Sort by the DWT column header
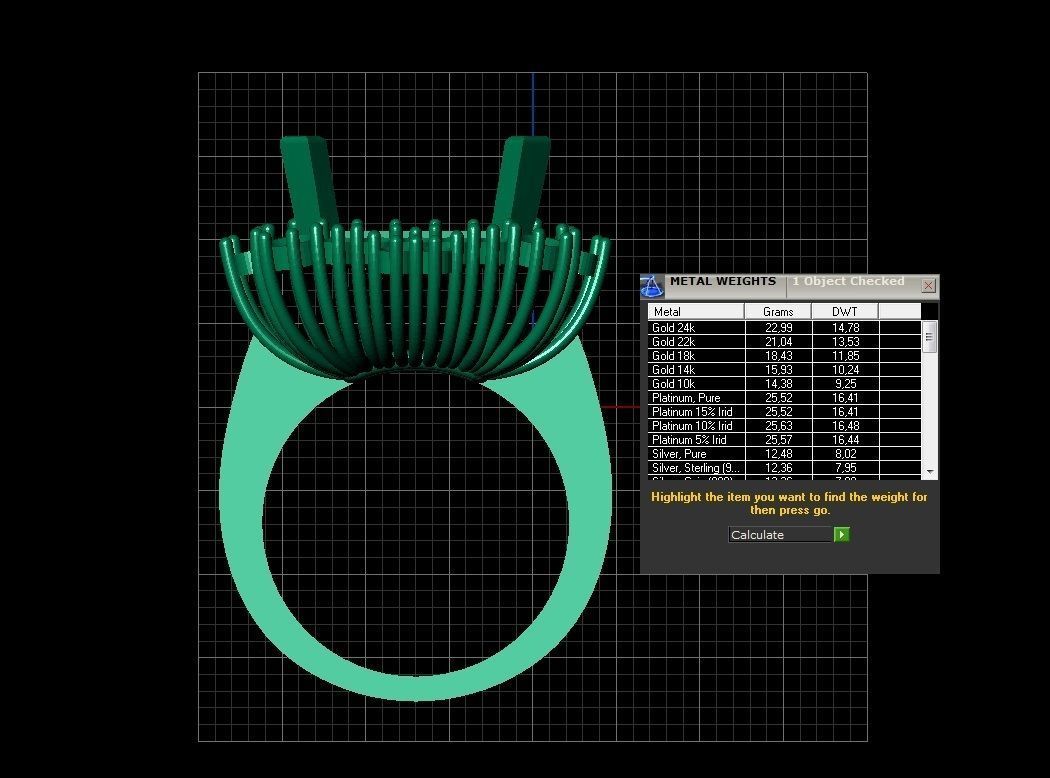The height and width of the screenshot is (778, 1050). pyautogui.click(x=844, y=311)
